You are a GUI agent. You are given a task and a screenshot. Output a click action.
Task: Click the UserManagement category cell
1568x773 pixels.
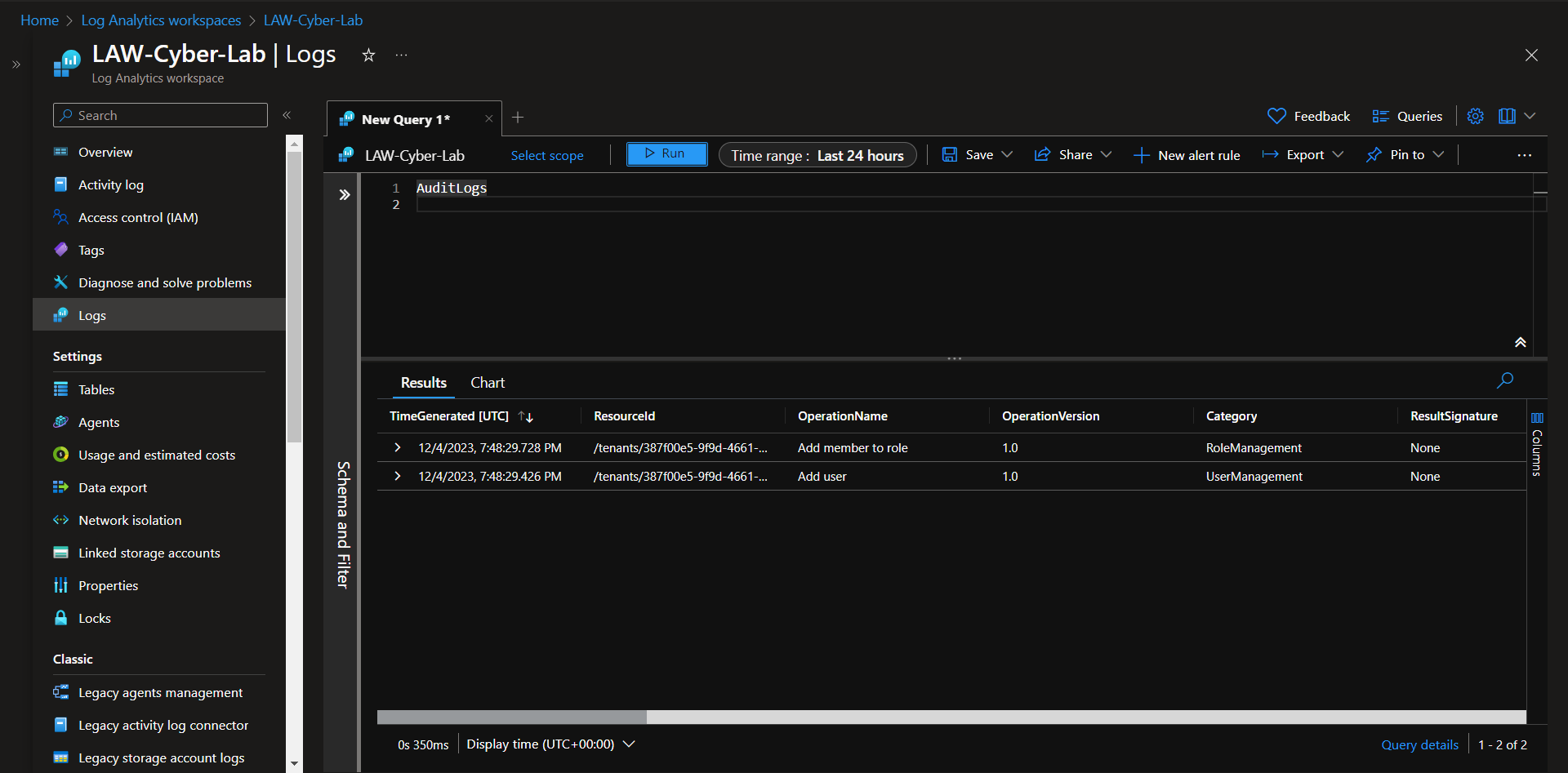(1254, 476)
